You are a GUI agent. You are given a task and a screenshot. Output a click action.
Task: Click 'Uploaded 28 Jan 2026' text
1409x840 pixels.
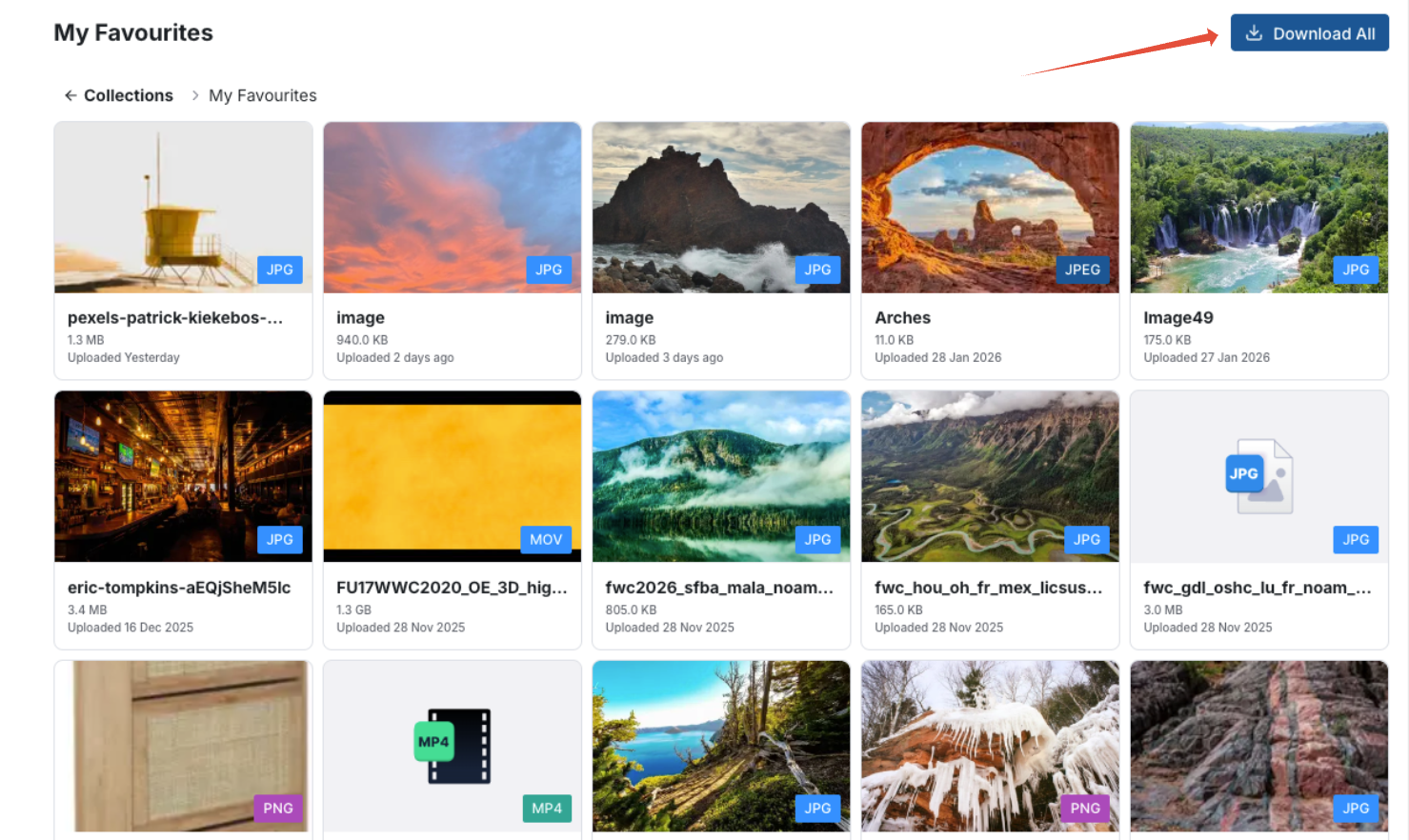938,358
